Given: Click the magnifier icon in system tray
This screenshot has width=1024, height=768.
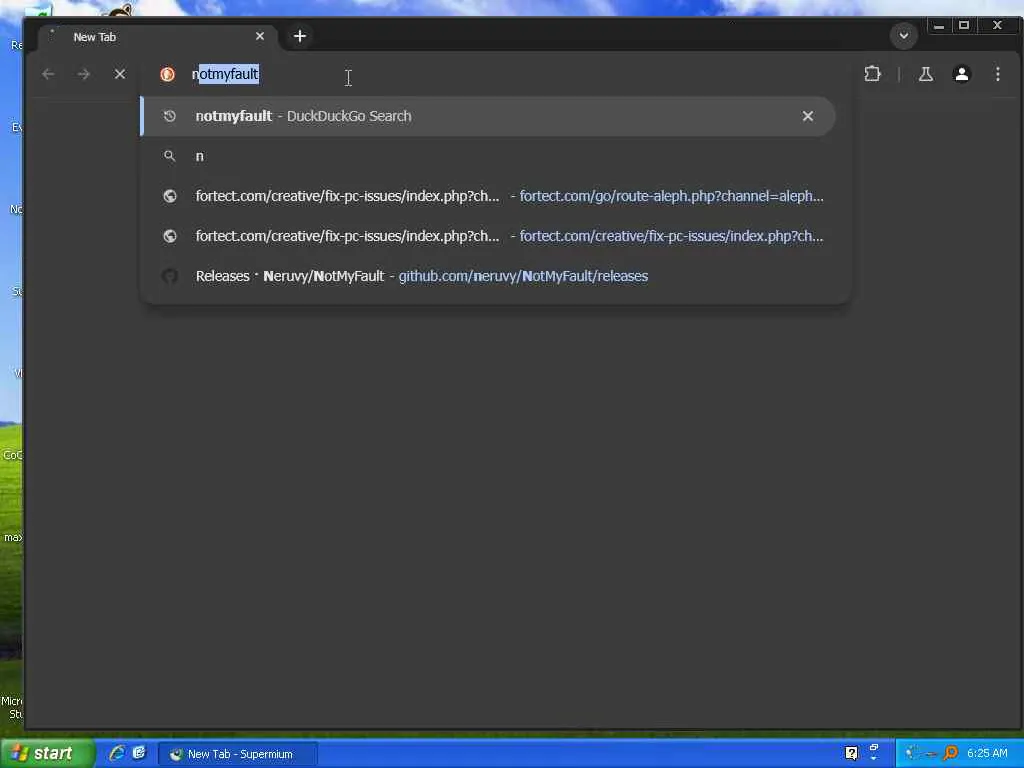Looking at the screenshot, I should 950,754.
